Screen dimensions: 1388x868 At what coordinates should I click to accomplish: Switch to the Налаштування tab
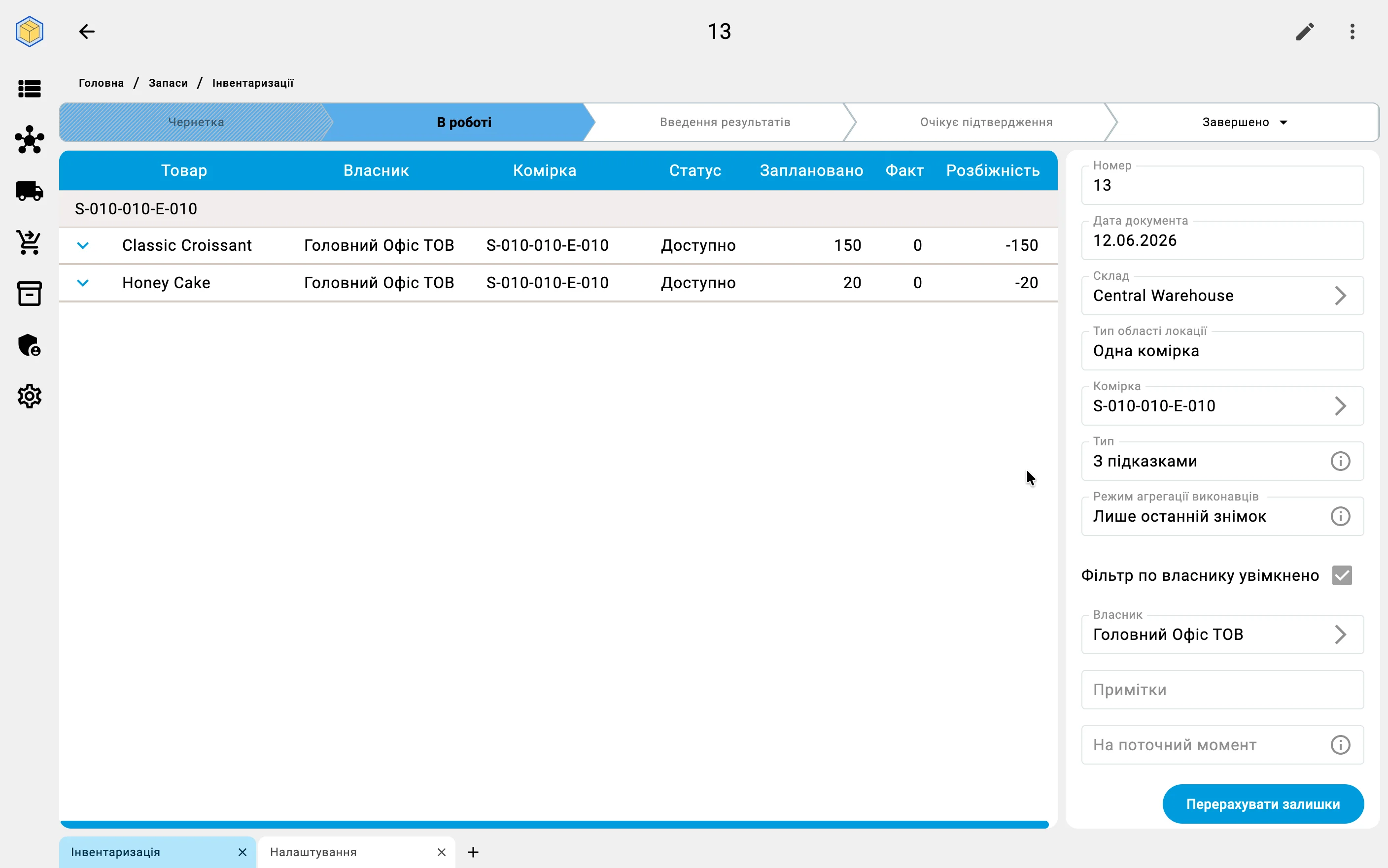coord(313,852)
